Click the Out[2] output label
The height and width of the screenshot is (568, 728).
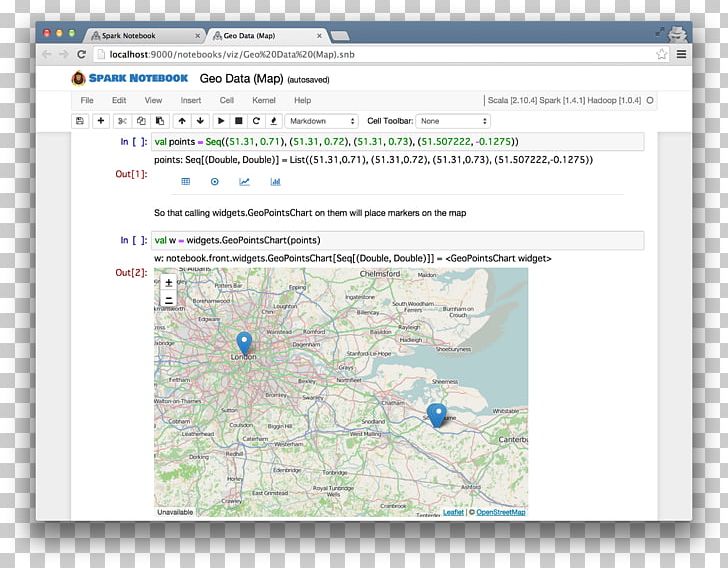[131, 273]
